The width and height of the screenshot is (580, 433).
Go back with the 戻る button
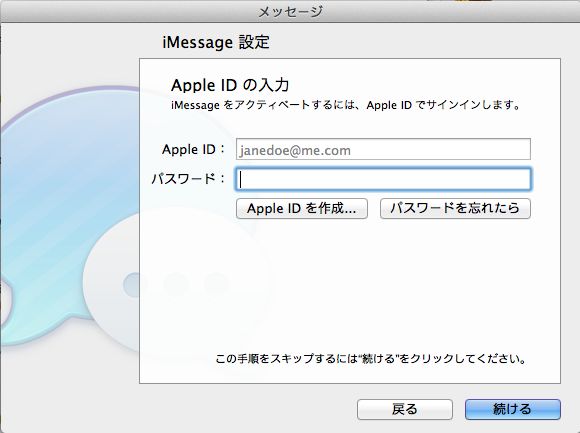click(x=405, y=409)
